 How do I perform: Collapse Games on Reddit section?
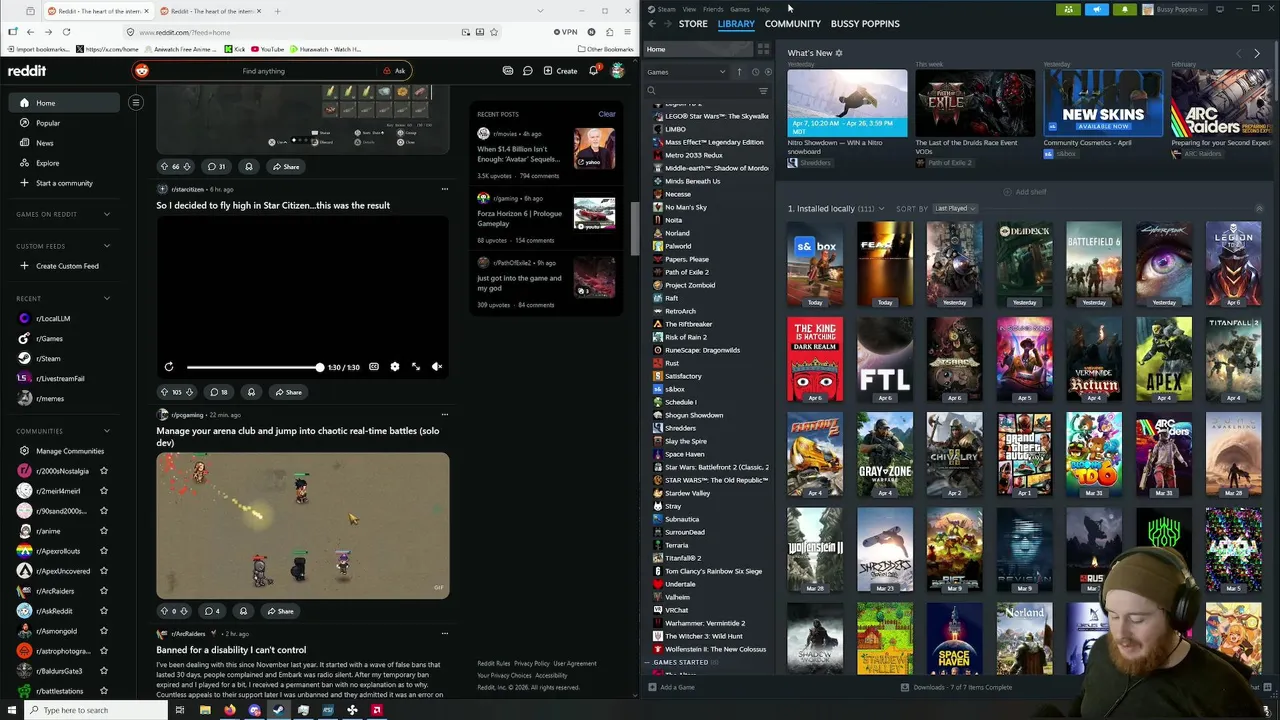[107, 214]
